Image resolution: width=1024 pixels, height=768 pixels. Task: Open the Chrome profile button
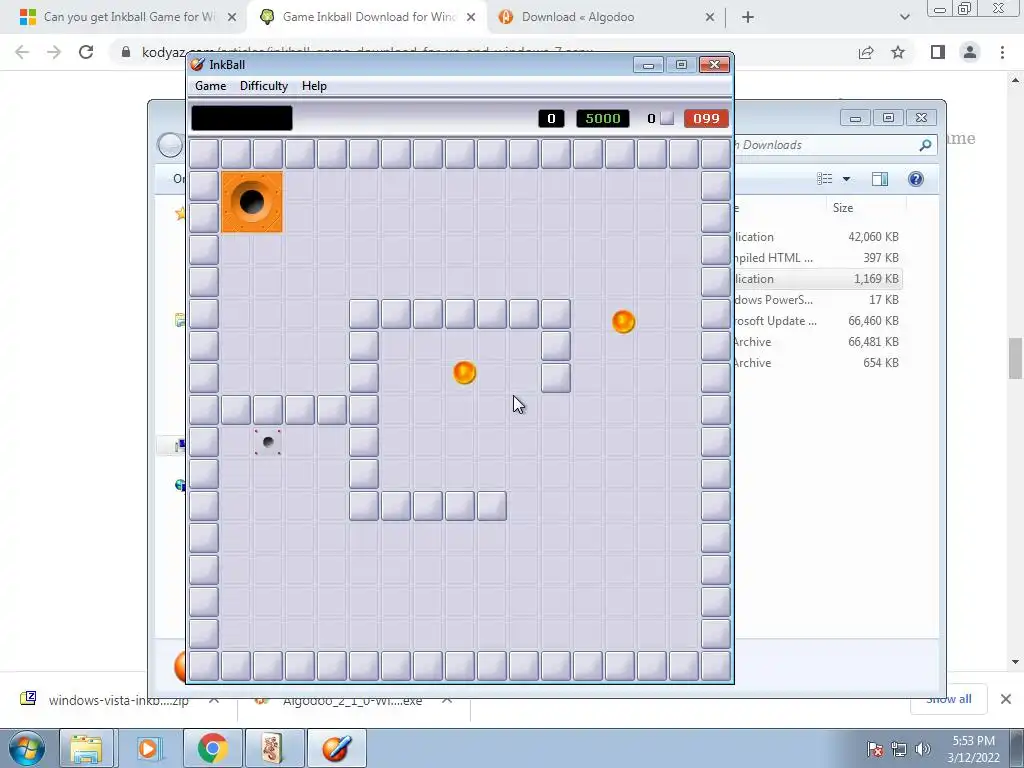point(970,52)
